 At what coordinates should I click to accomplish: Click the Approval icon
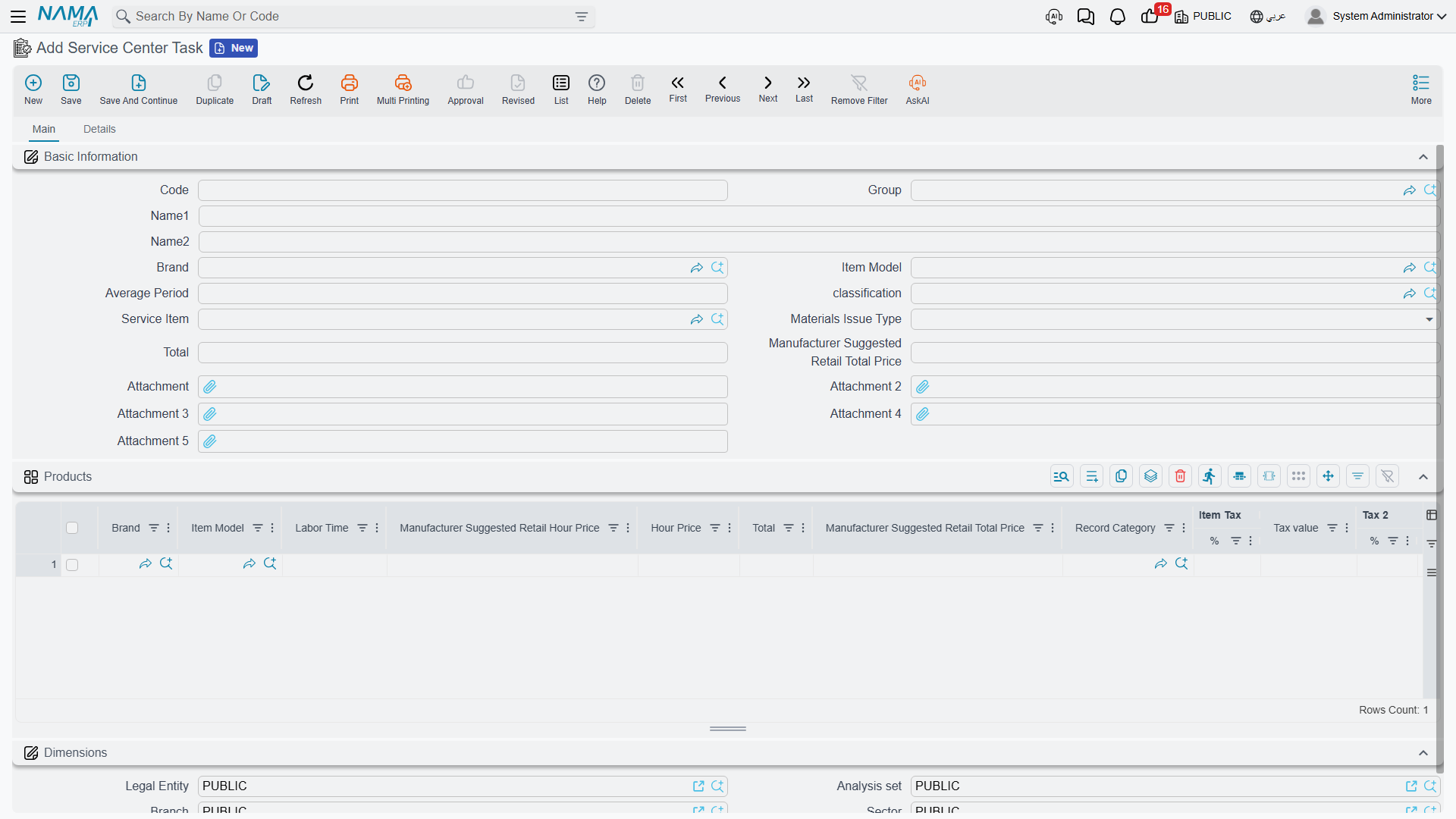[466, 89]
